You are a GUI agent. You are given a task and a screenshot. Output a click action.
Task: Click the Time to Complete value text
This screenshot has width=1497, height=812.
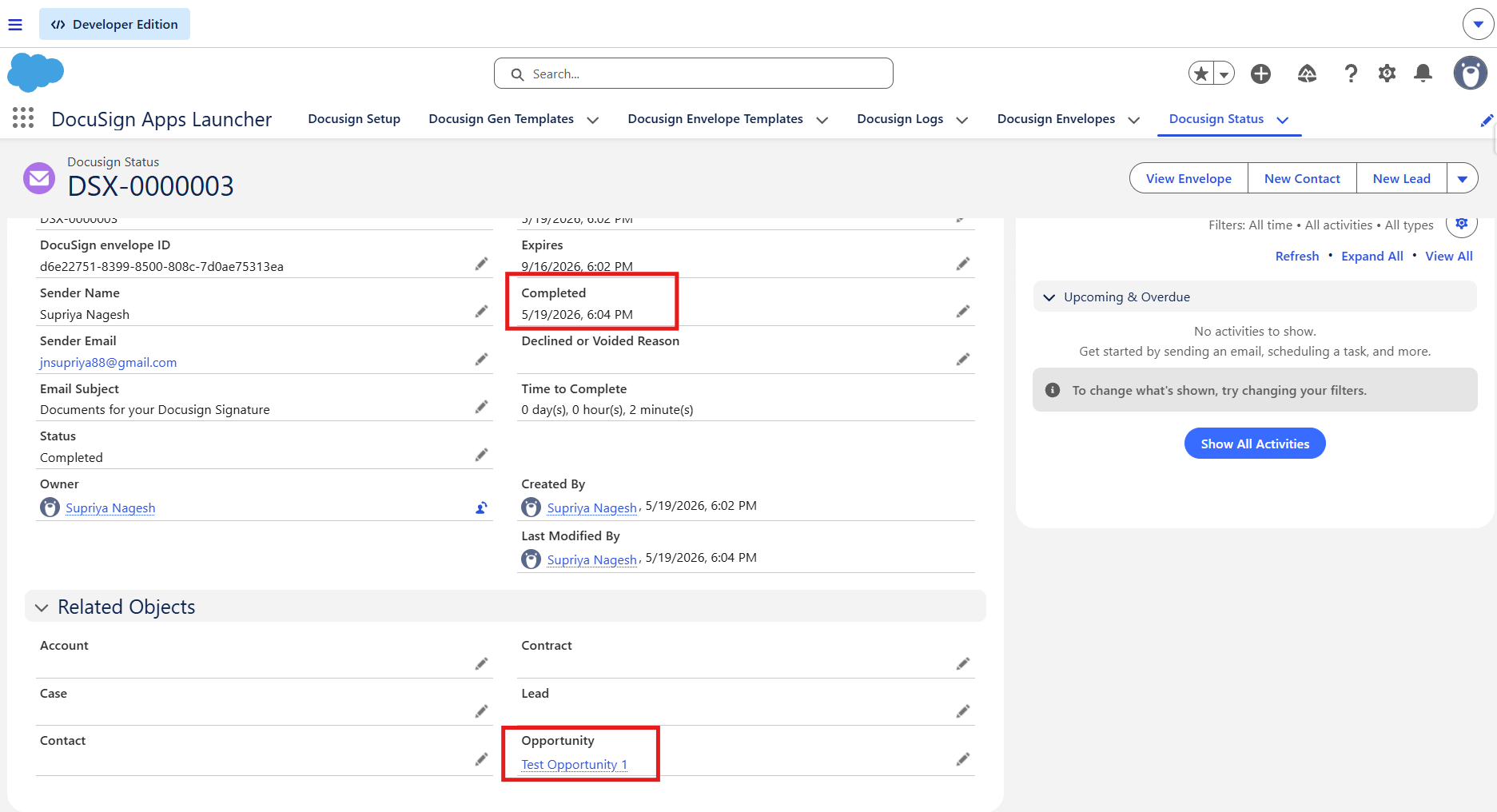point(607,409)
